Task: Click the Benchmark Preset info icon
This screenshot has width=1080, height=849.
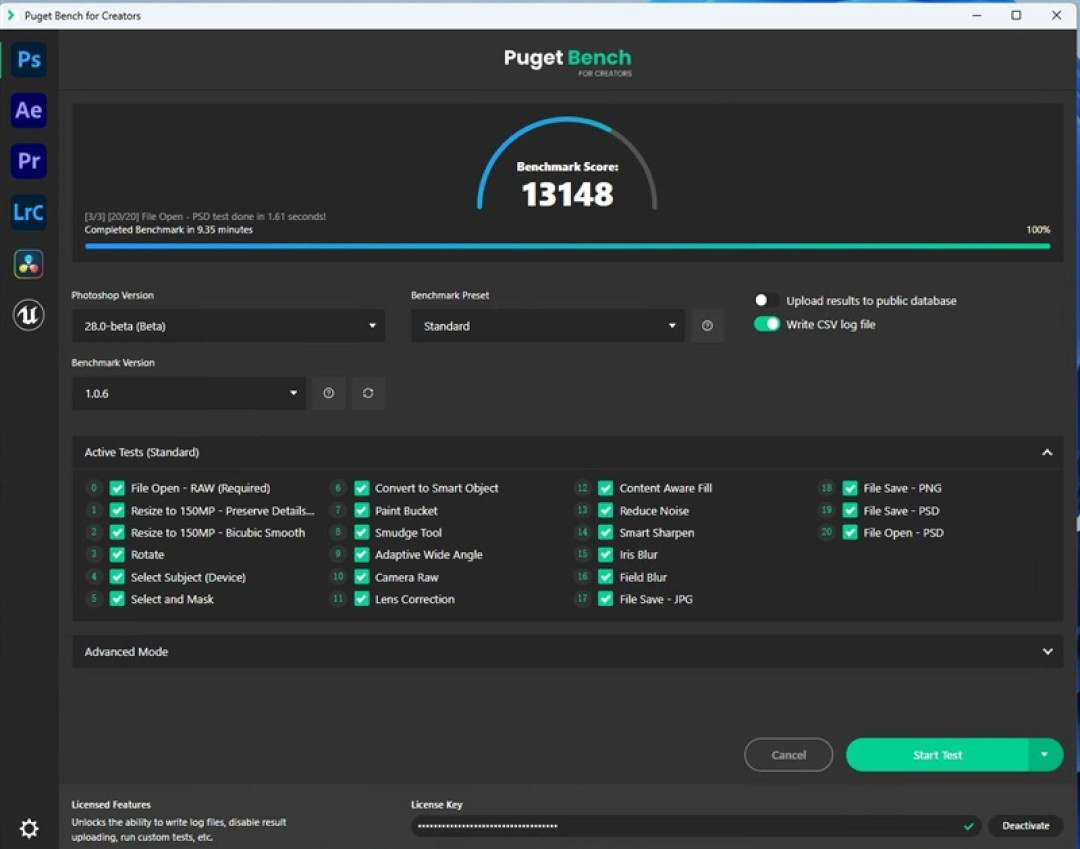Action: [x=707, y=326]
